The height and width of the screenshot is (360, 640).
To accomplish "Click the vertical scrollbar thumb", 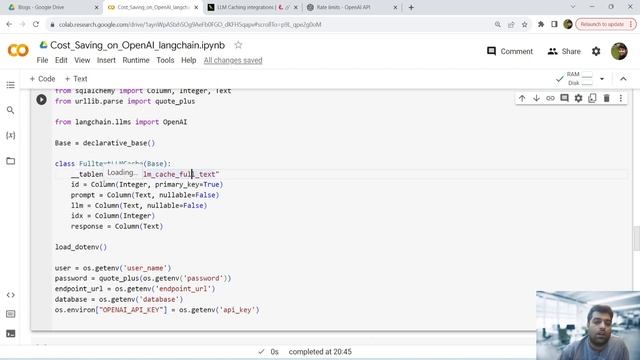I will (636, 238).
